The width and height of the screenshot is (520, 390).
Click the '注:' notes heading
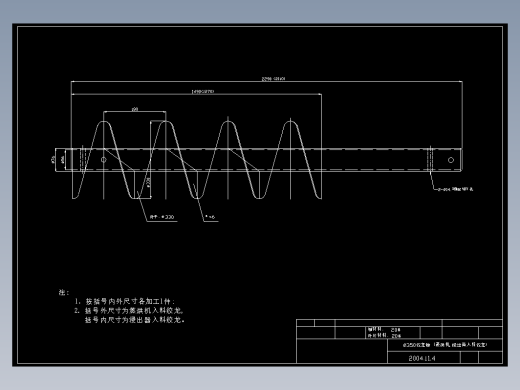(64, 292)
